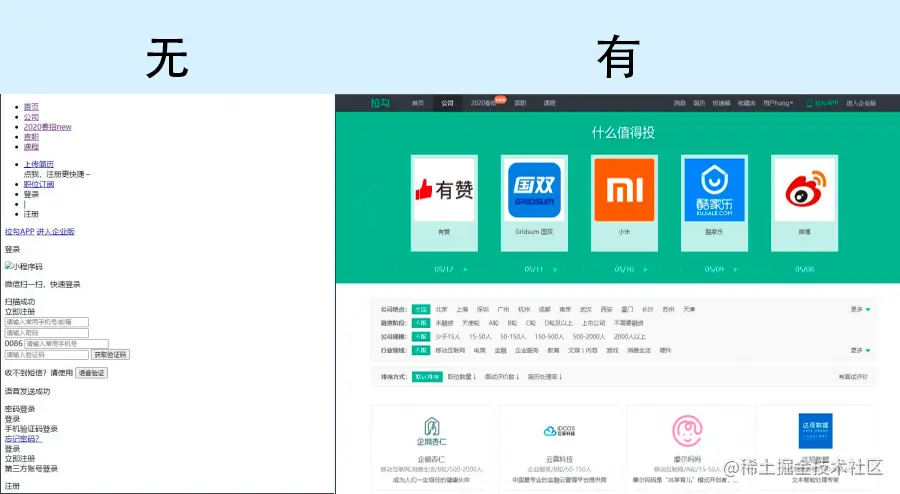Click the 语音验证 button

click(x=91, y=373)
